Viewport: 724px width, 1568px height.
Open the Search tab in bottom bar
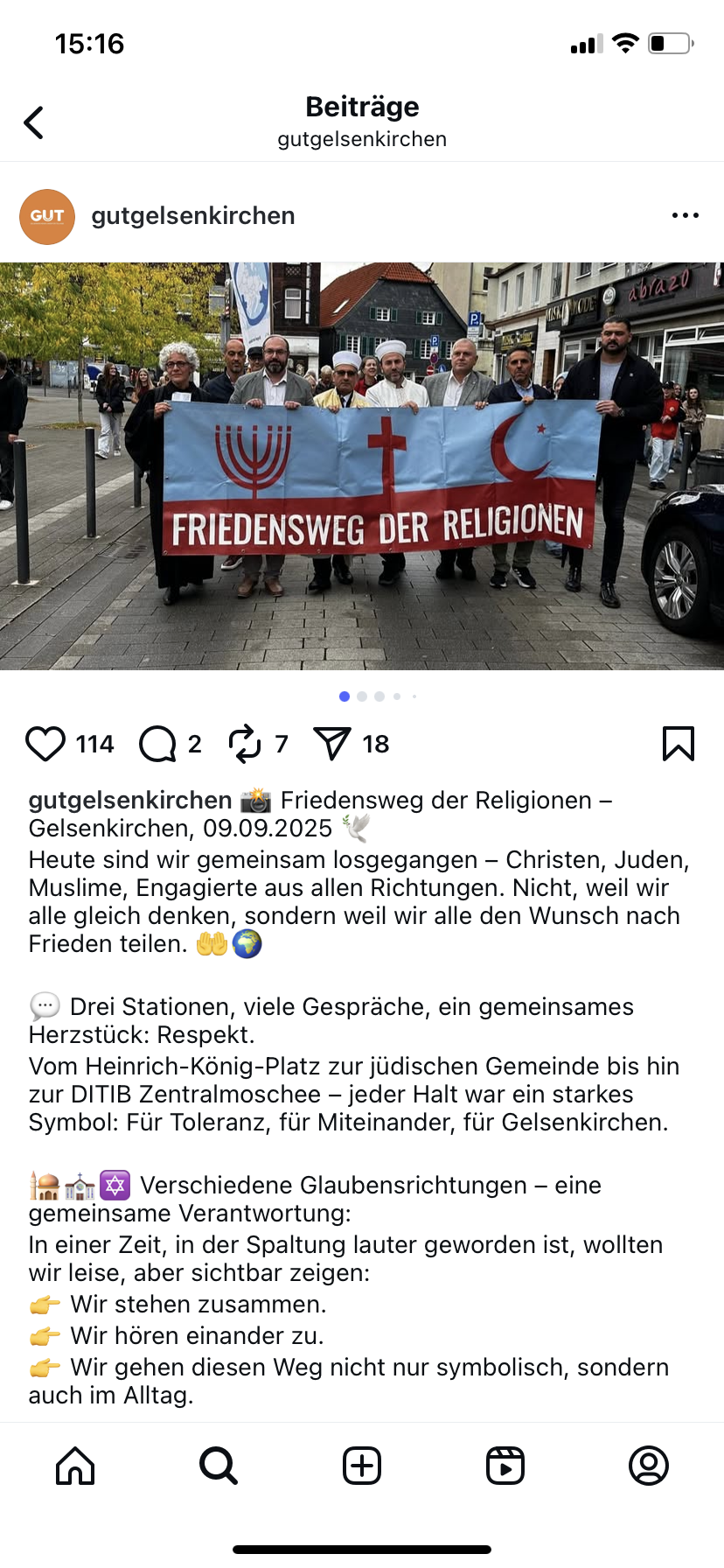click(219, 1466)
